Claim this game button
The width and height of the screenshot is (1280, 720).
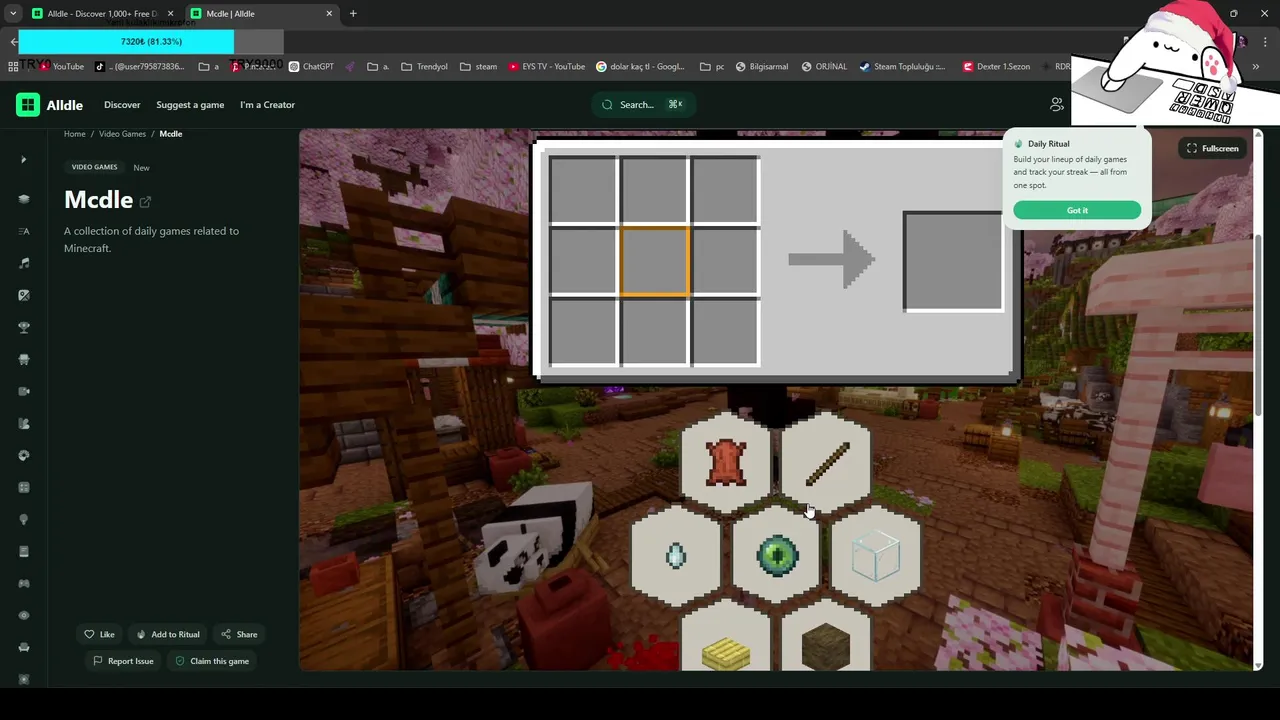point(212,661)
